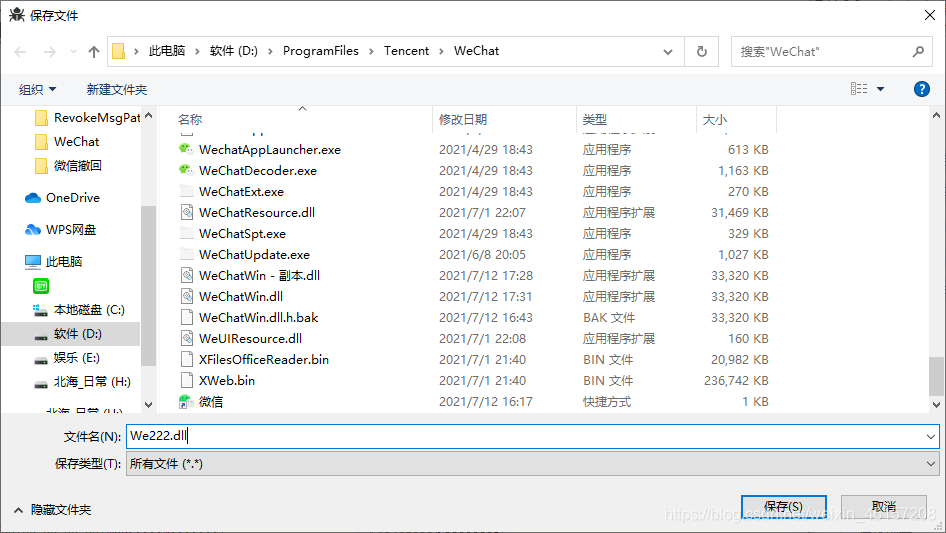Click the WeChatResource.dll file icon
This screenshot has width=946, height=533.
[x=187, y=212]
